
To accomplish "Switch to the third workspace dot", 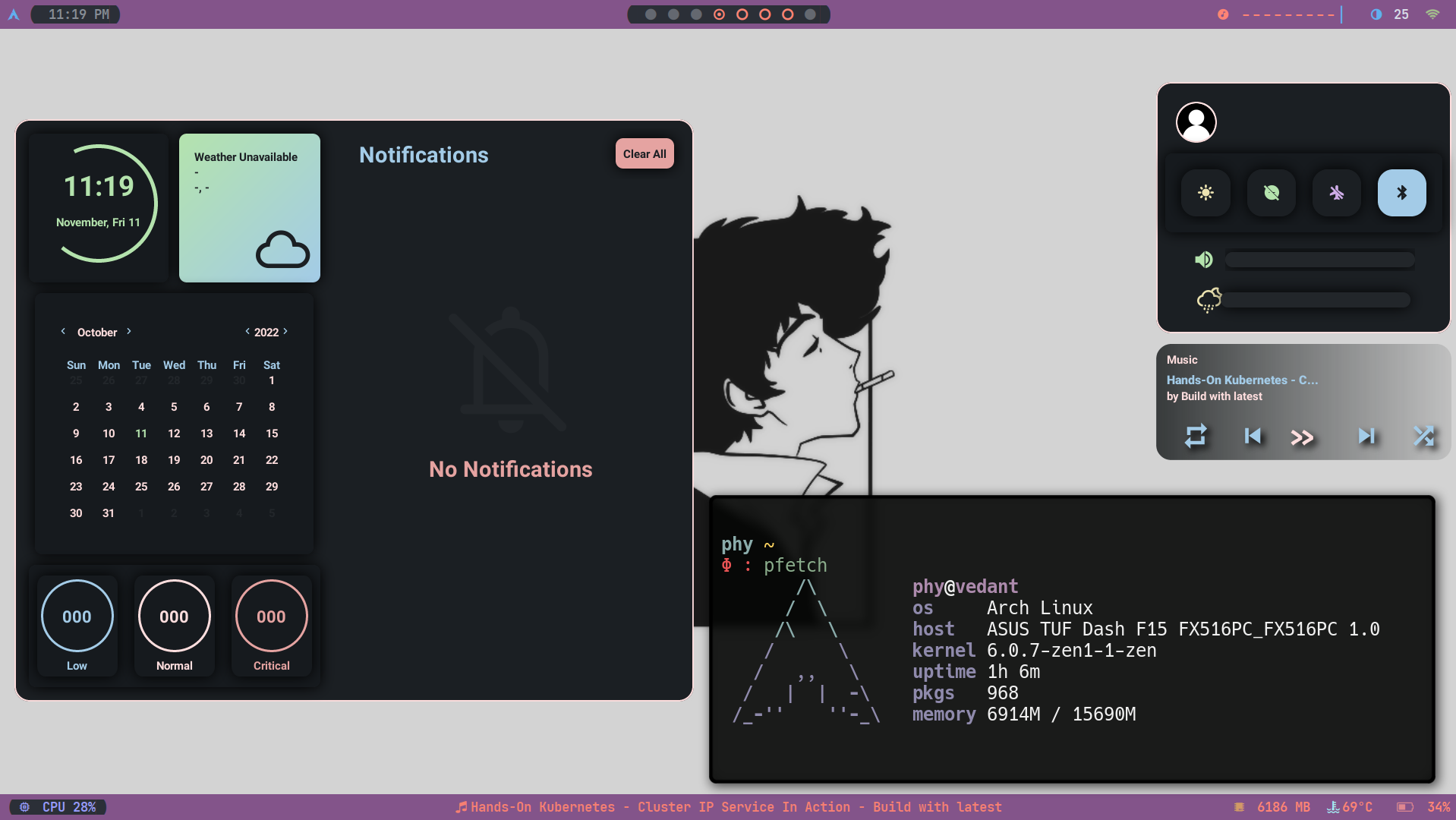I will pyautogui.click(x=696, y=14).
